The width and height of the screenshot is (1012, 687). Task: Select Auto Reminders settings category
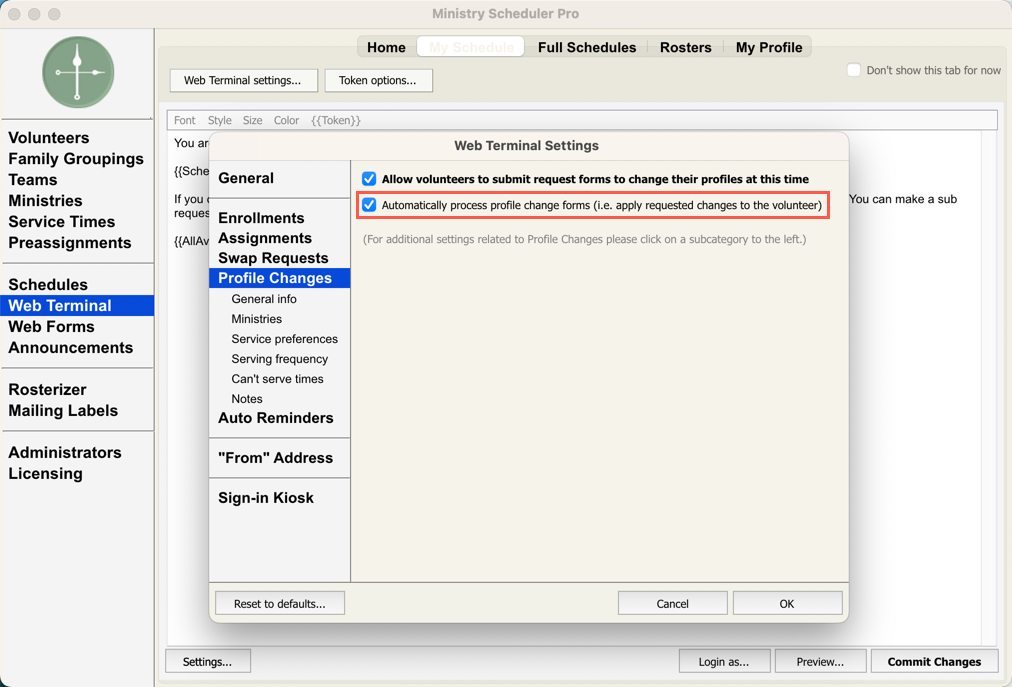[279, 418]
